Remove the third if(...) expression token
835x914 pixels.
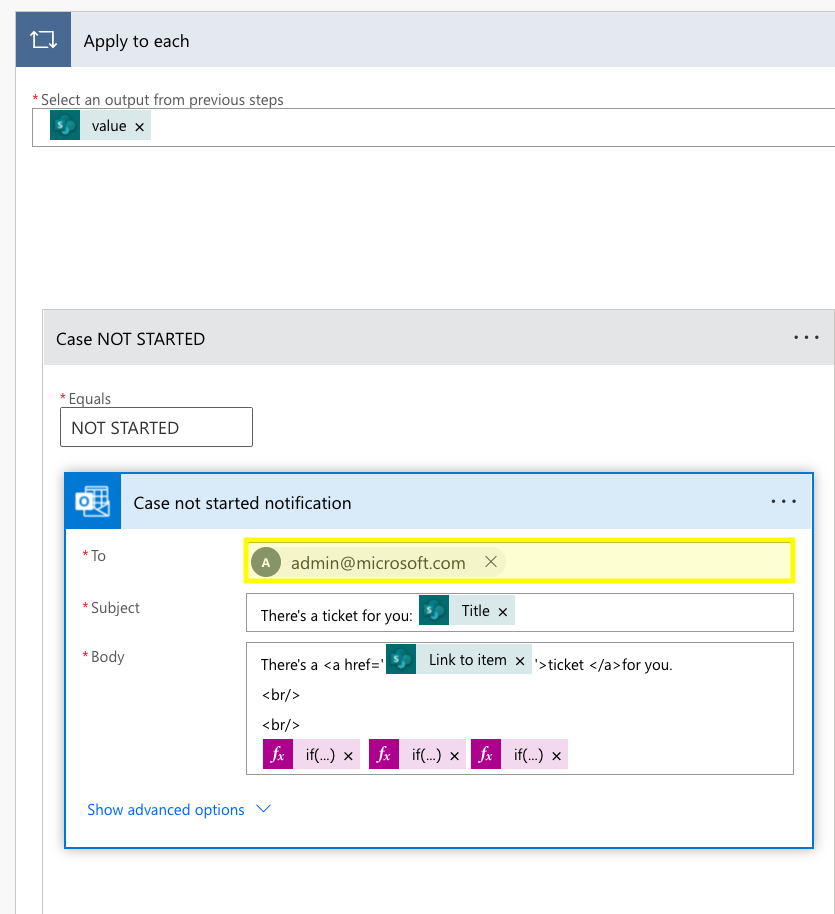[x=556, y=756]
